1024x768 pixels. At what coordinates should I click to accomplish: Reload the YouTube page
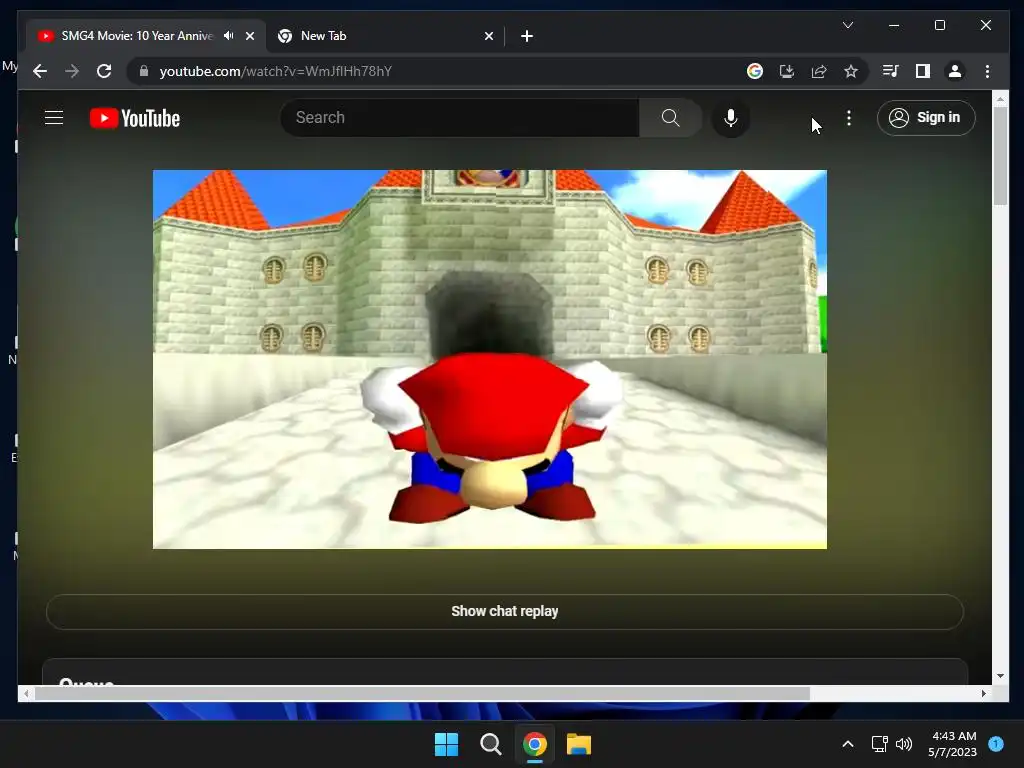(104, 71)
